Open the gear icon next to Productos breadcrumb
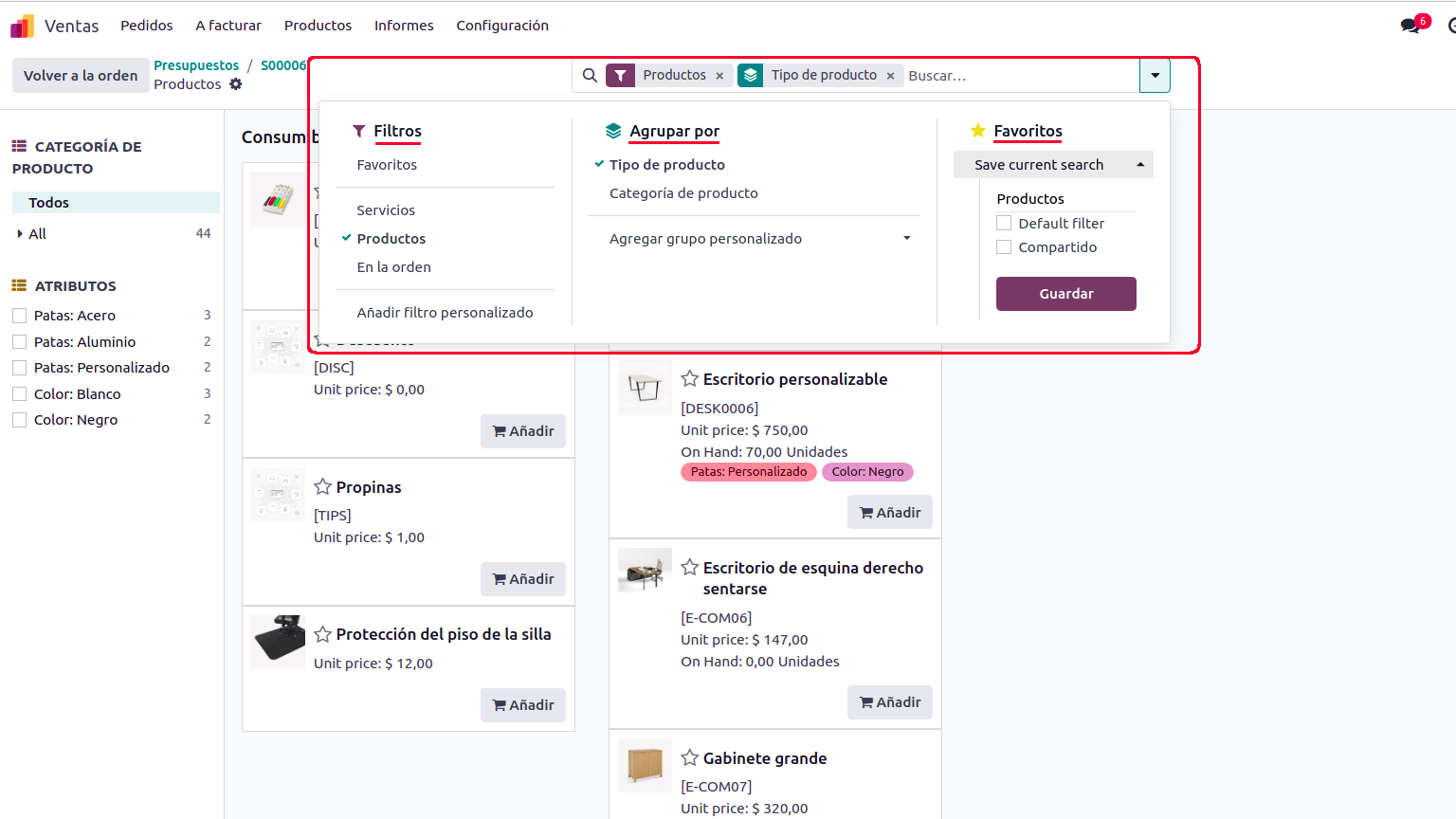 tap(236, 84)
